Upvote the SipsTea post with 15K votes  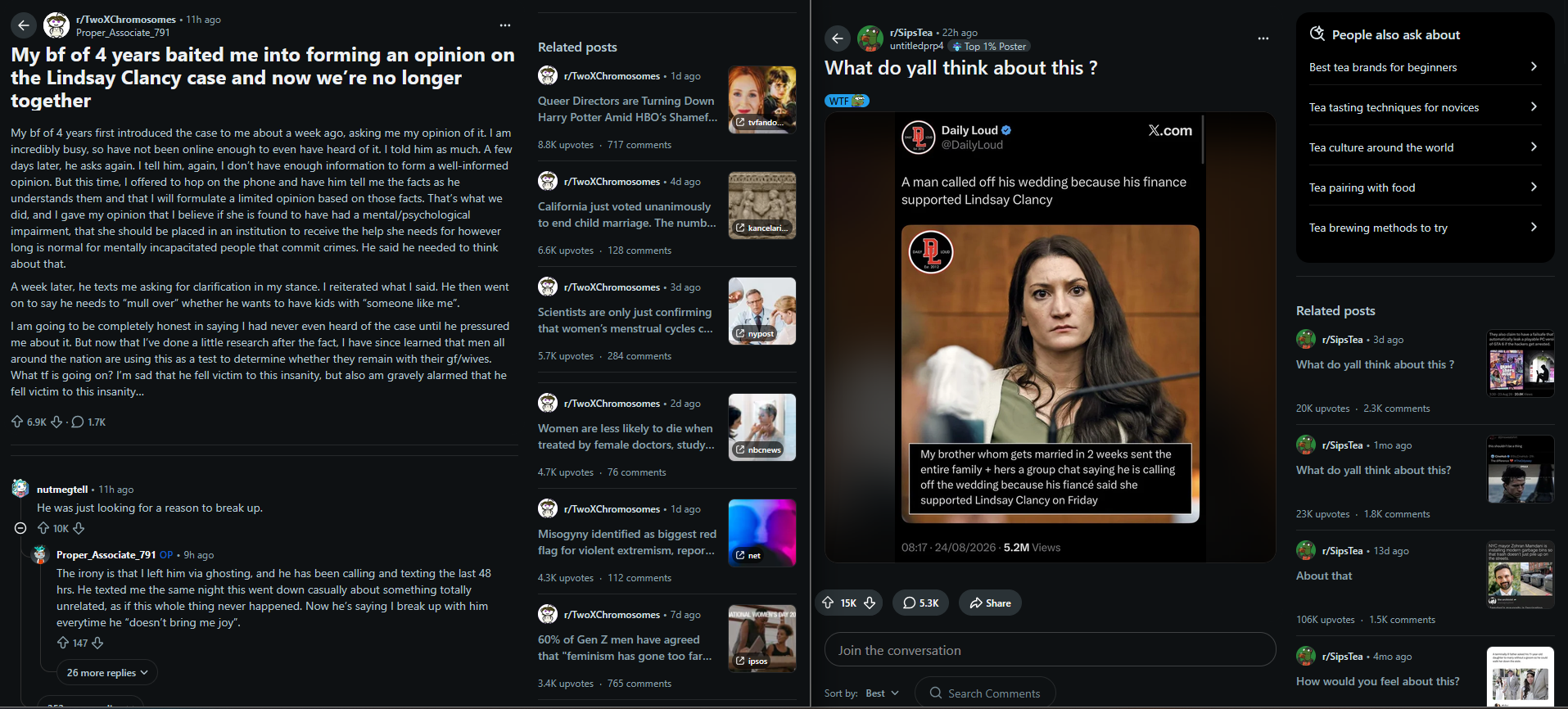[828, 603]
